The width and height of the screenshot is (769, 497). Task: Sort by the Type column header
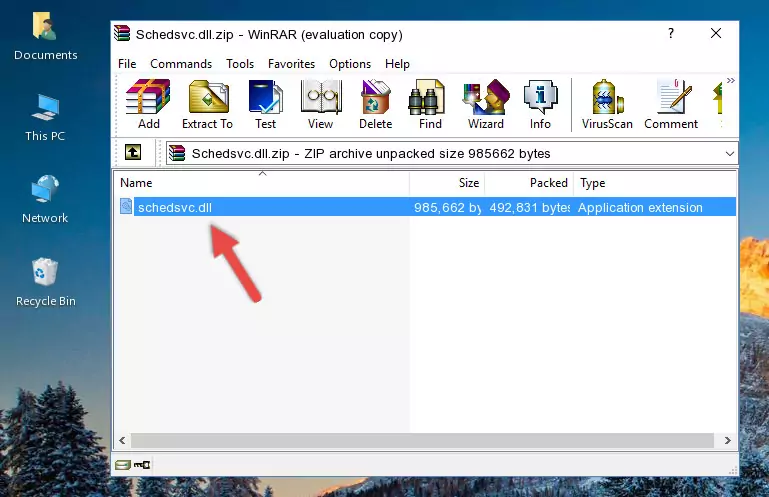[x=655, y=183]
